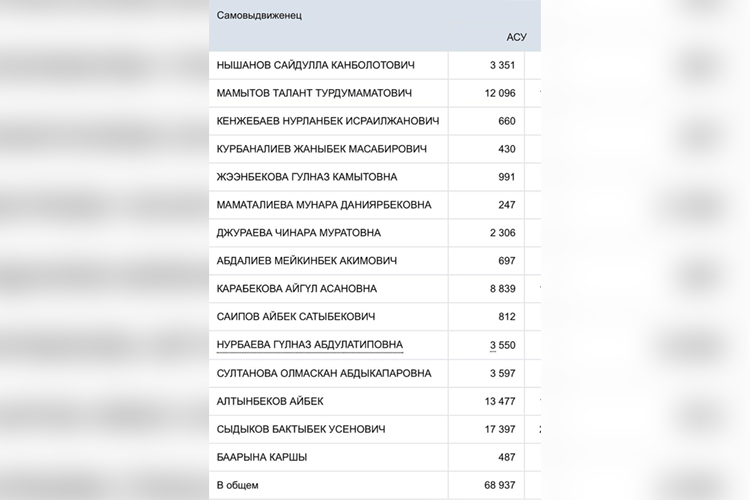Select the 17 397 vote count
This screenshot has width=750, height=500.
click(496, 429)
